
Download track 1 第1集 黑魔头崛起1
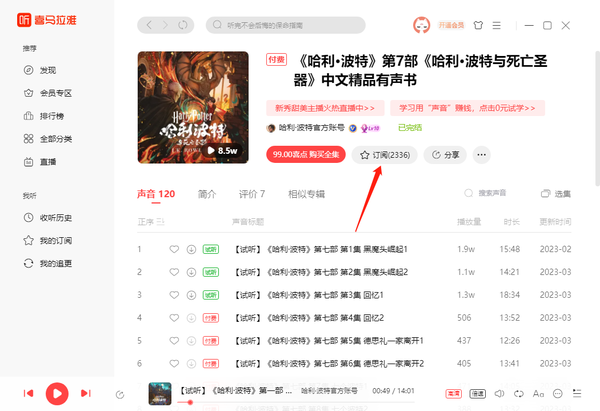(191, 250)
